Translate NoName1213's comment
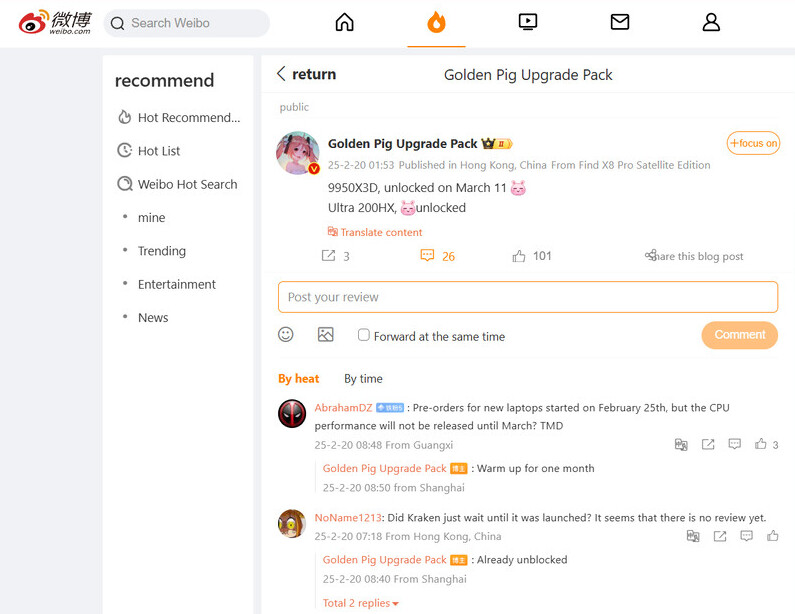The height and width of the screenshot is (614, 795). pos(693,536)
